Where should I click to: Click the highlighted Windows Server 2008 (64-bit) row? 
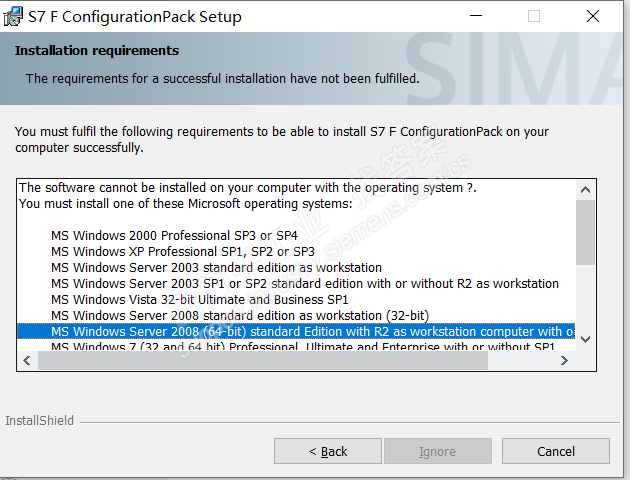(x=300, y=331)
